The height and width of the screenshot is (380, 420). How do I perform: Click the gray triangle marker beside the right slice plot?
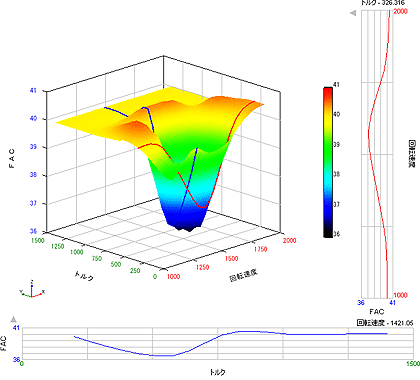[353, 13]
